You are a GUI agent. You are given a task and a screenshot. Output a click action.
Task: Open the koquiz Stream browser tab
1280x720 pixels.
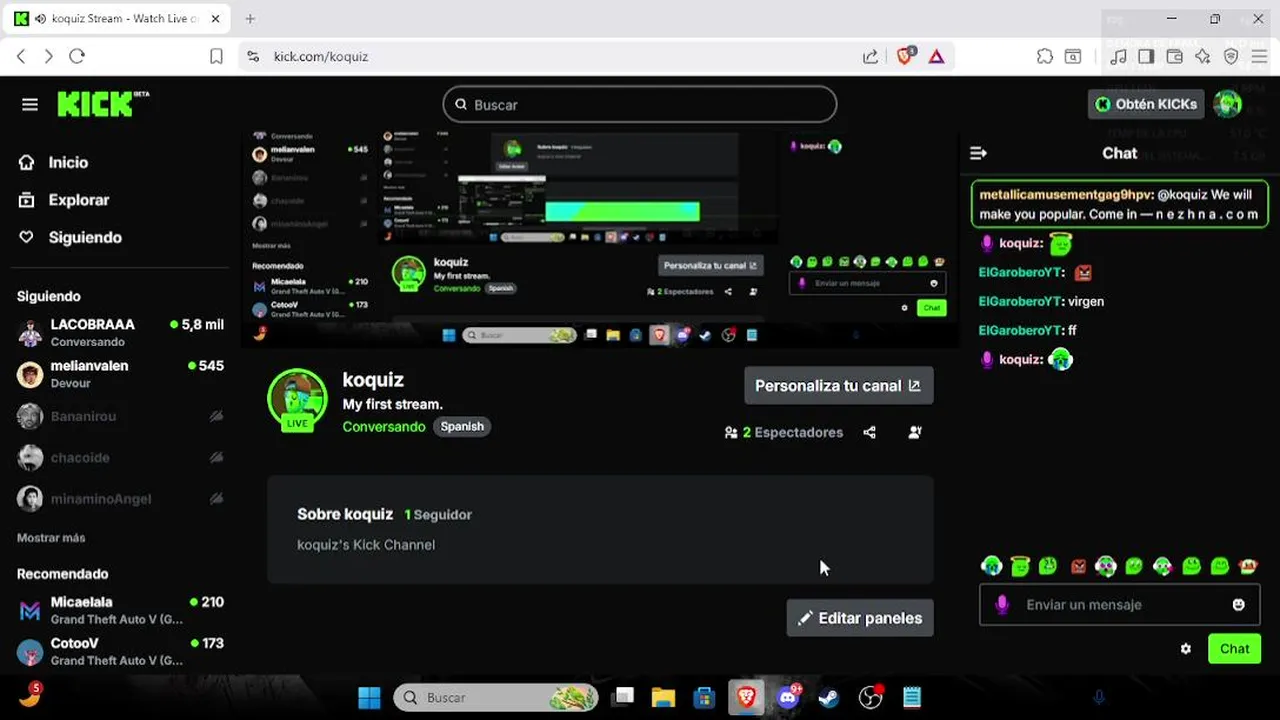[118, 19]
